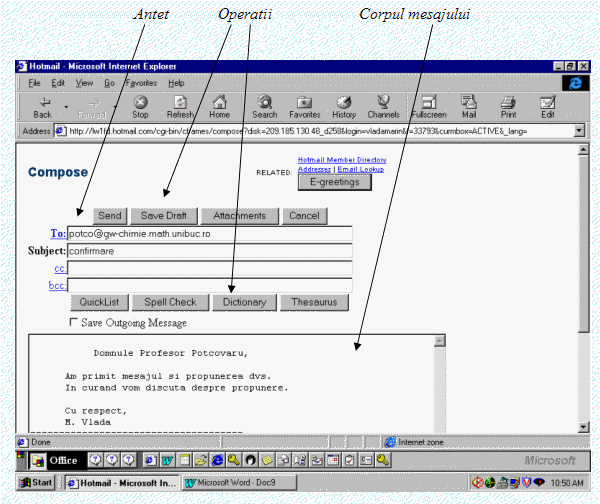This screenshot has height=504, width=600.
Task: Enable Save Outgoing Message checkbox
Action: click(x=73, y=323)
